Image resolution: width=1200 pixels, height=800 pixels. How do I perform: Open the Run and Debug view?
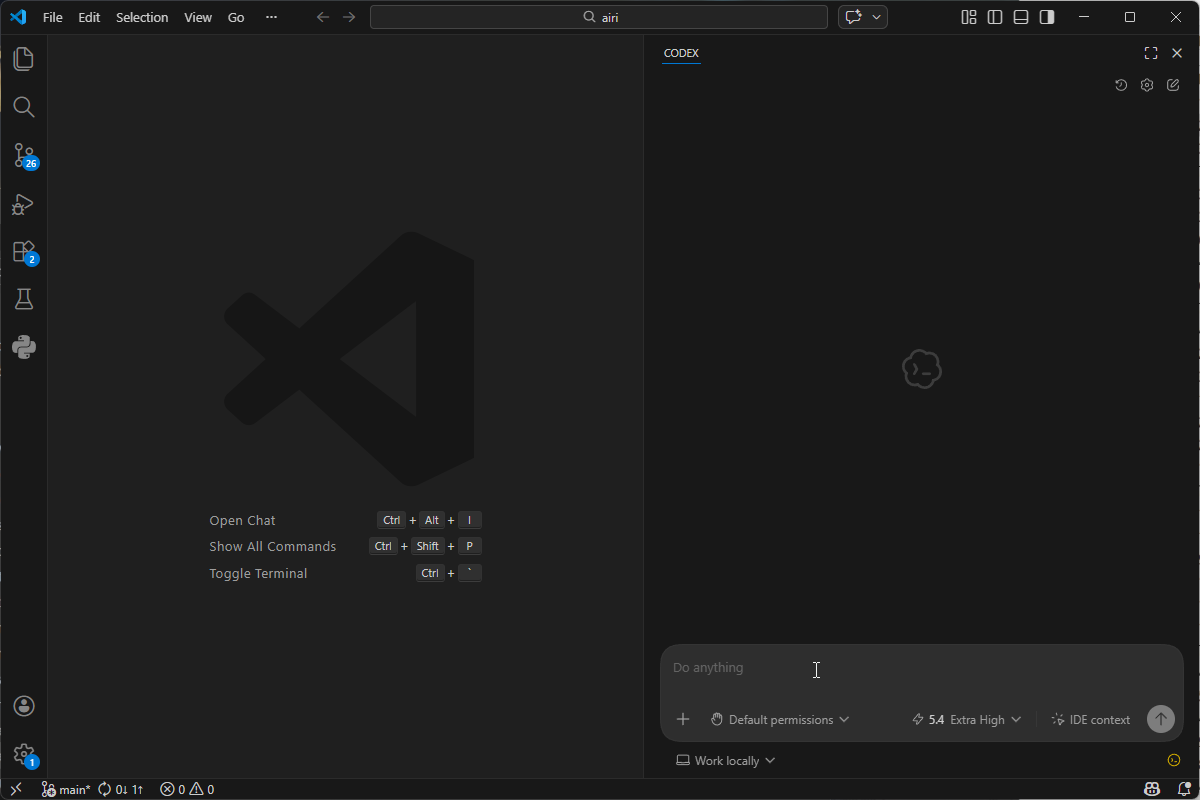pyautogui.click(x=24, y=204)
